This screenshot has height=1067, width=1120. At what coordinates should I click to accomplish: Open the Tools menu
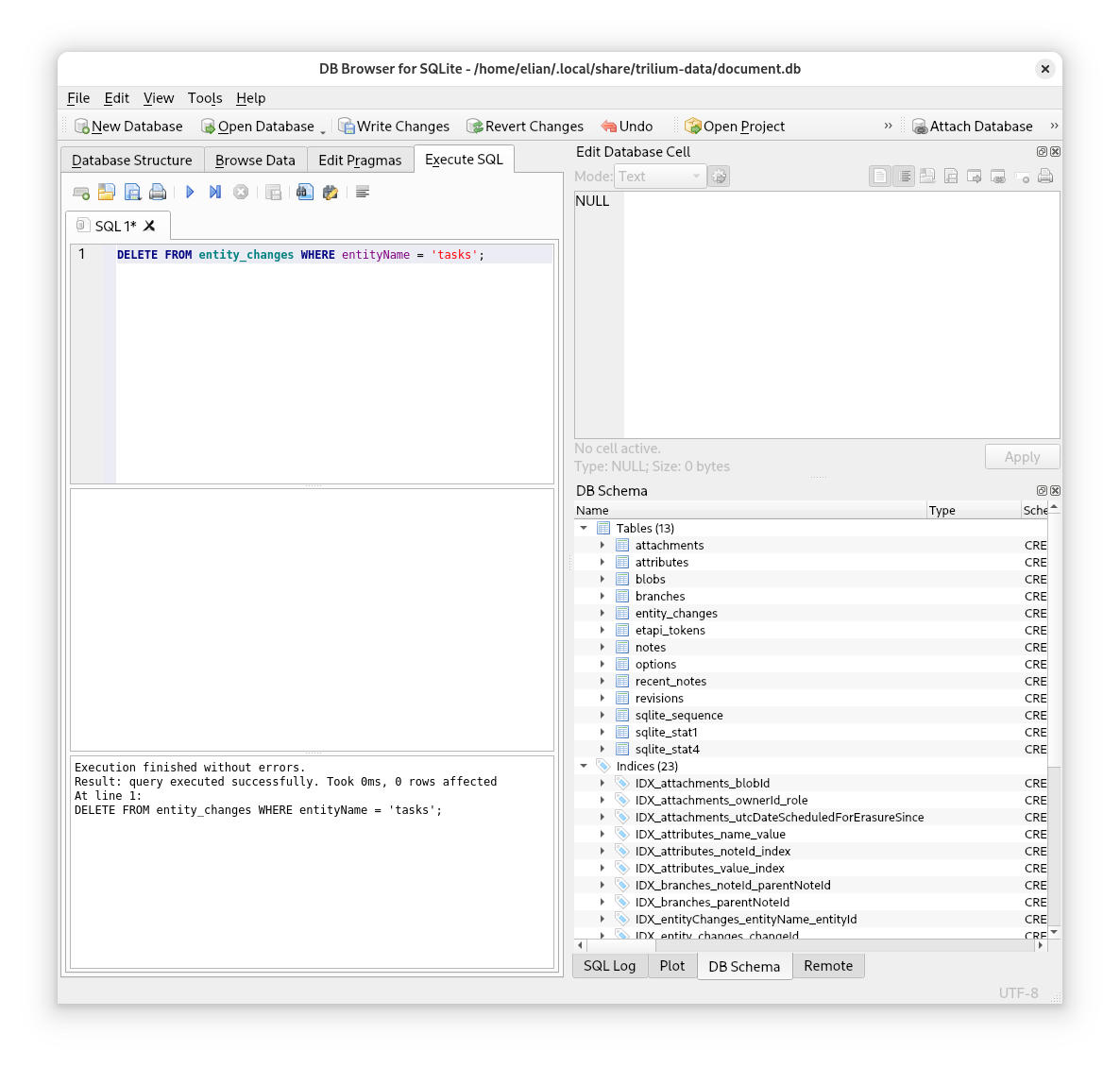205,98
